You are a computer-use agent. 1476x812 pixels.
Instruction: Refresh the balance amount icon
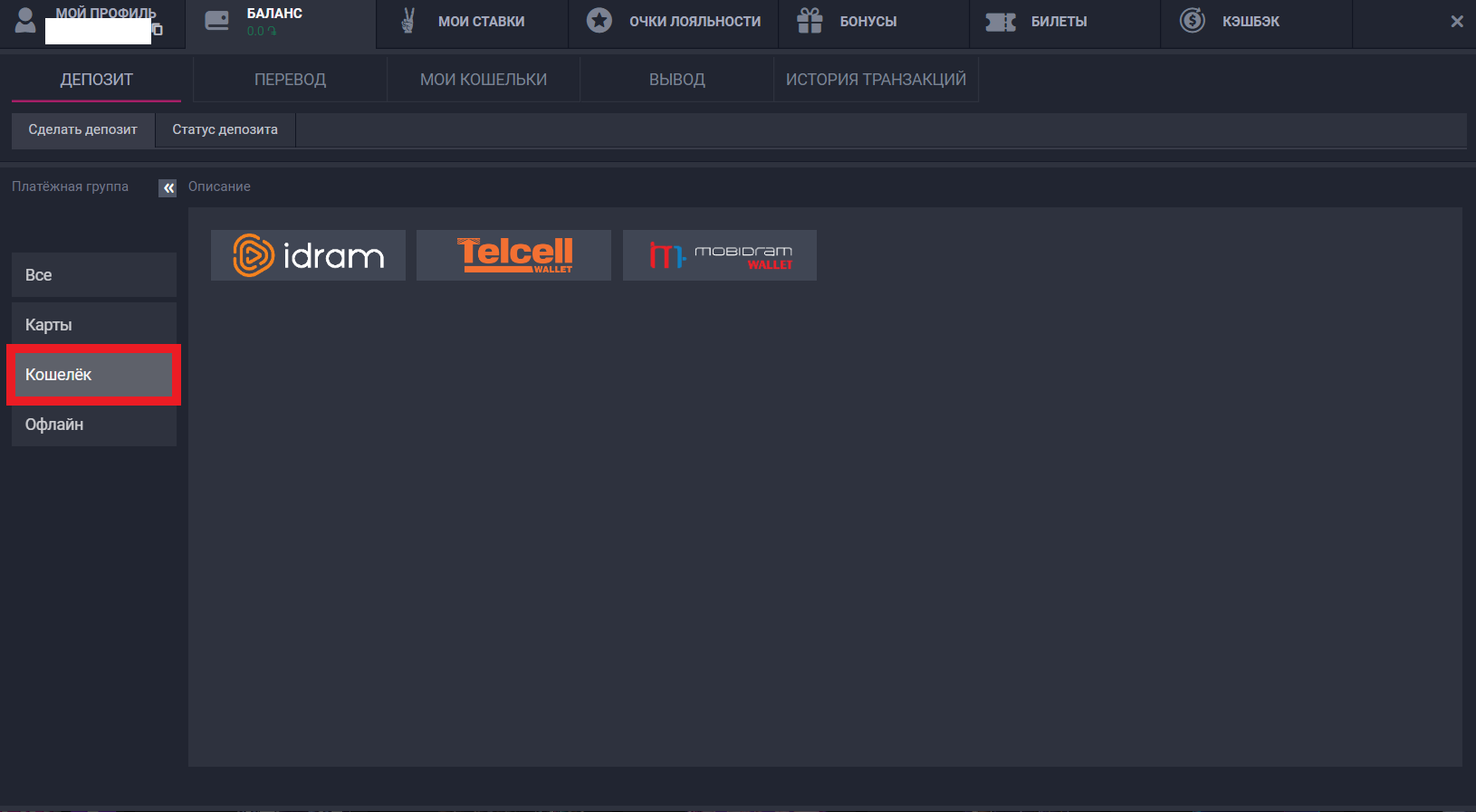272,31
